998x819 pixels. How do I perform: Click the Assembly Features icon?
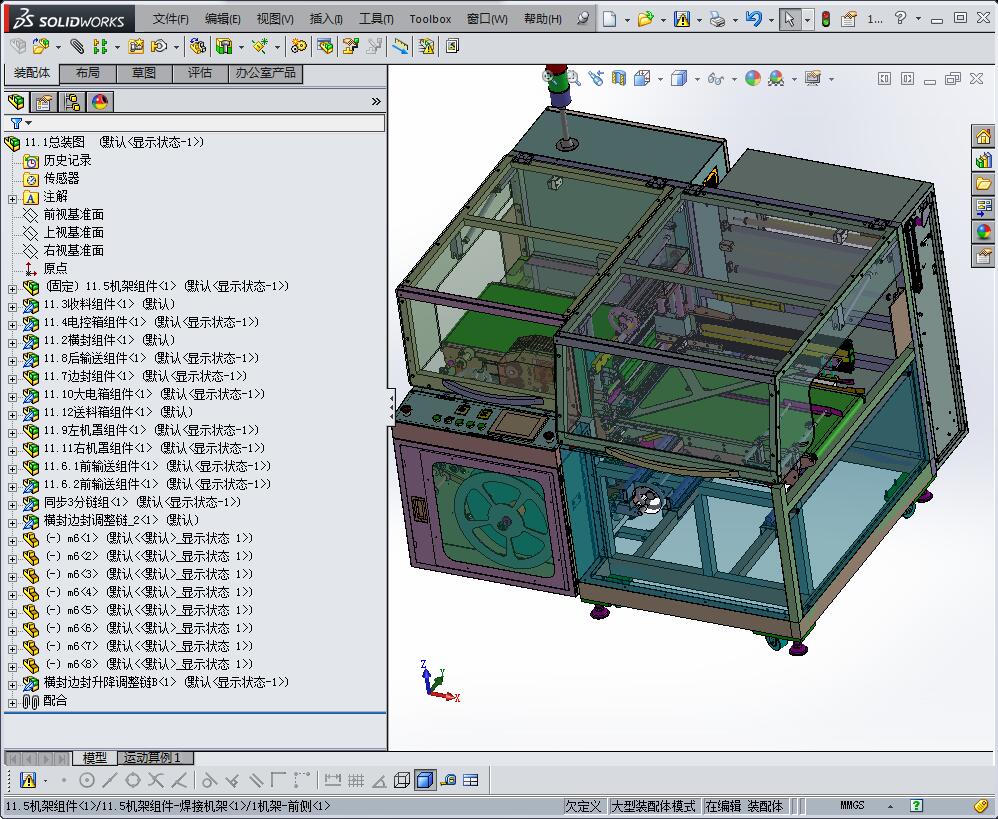pyautogui.click(x=223, y=46)
